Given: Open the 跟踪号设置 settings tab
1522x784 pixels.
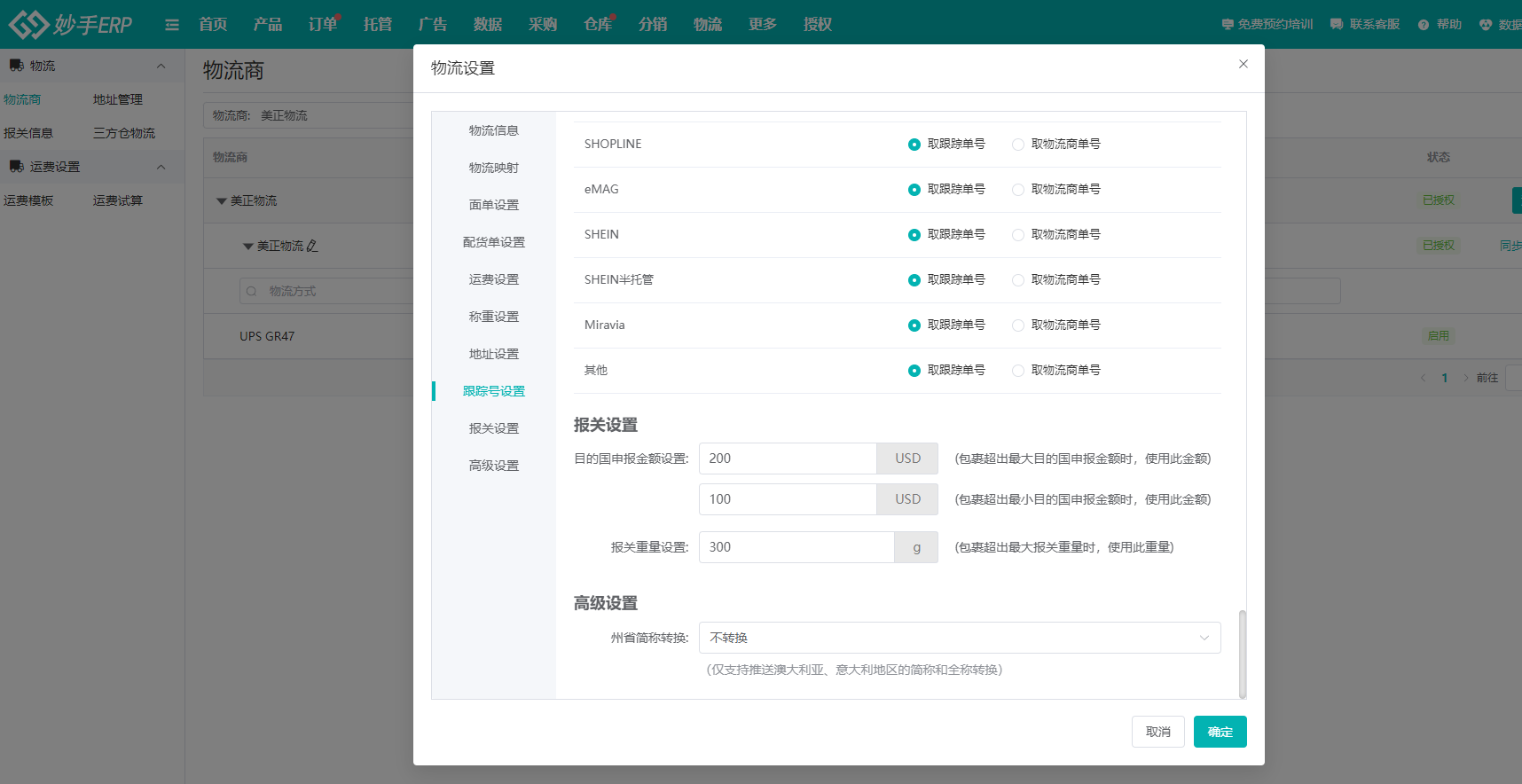Looking at the screenshot, I should [x=494, y=391].
